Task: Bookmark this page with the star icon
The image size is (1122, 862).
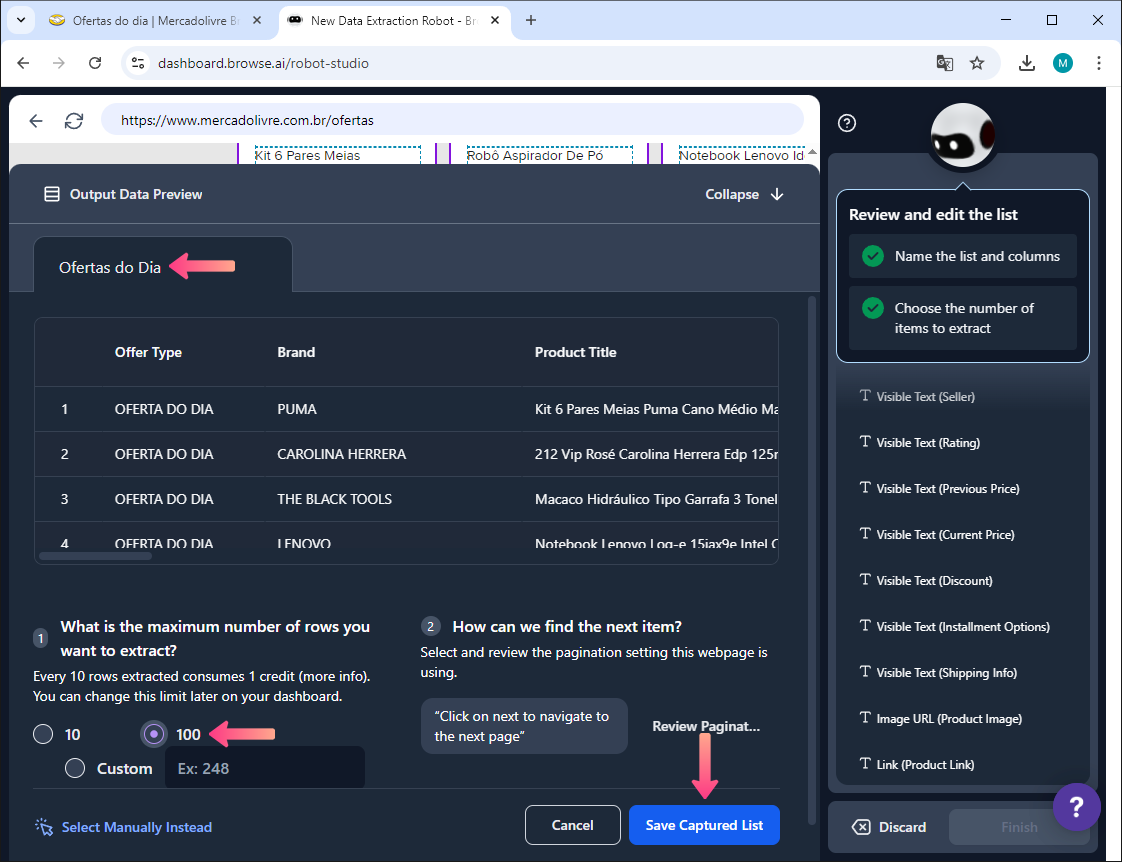Action: (977, 63)
